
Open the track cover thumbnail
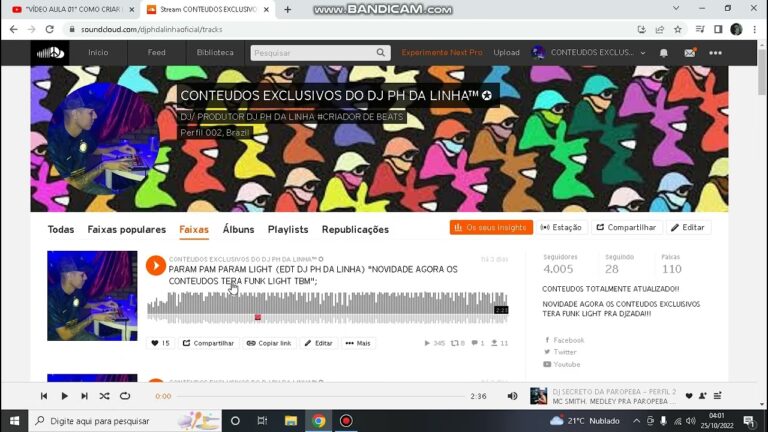click(92, 295)
